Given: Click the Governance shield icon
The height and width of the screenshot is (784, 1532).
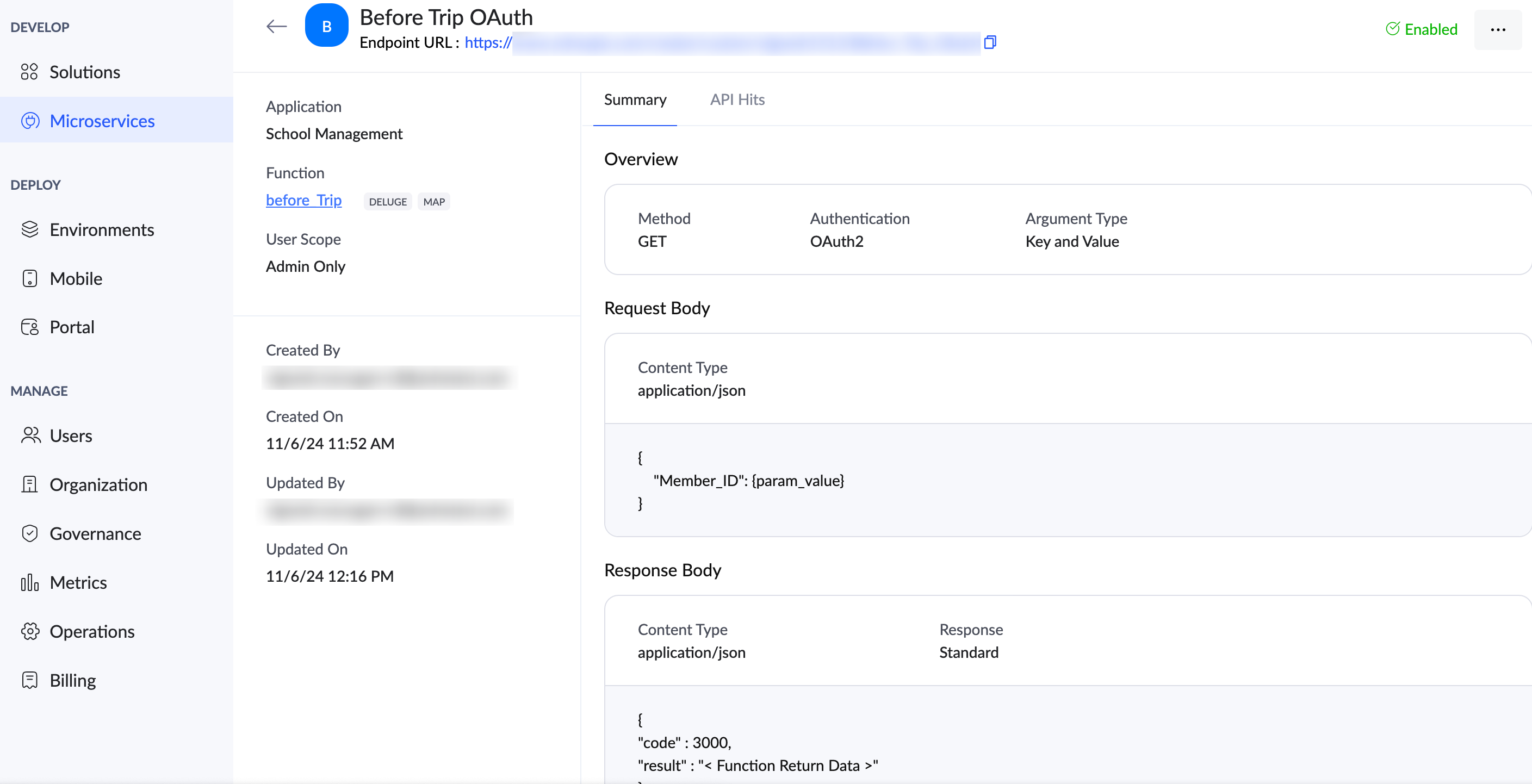Looking at the screenshot, I should point(29,533).
